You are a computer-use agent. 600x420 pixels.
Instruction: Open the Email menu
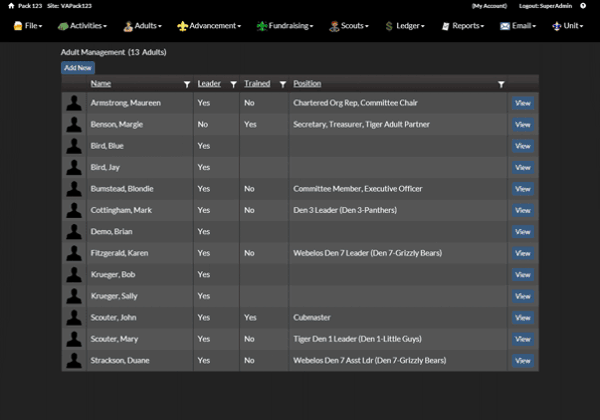tap(518, 26)
